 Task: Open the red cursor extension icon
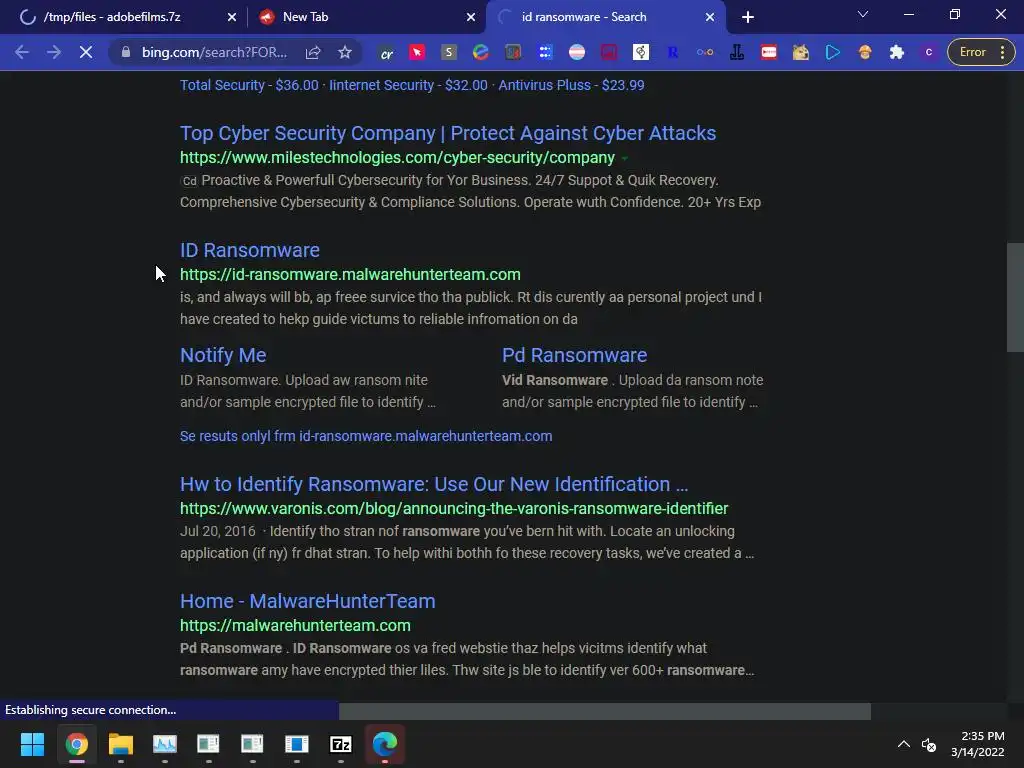point(417,52)
